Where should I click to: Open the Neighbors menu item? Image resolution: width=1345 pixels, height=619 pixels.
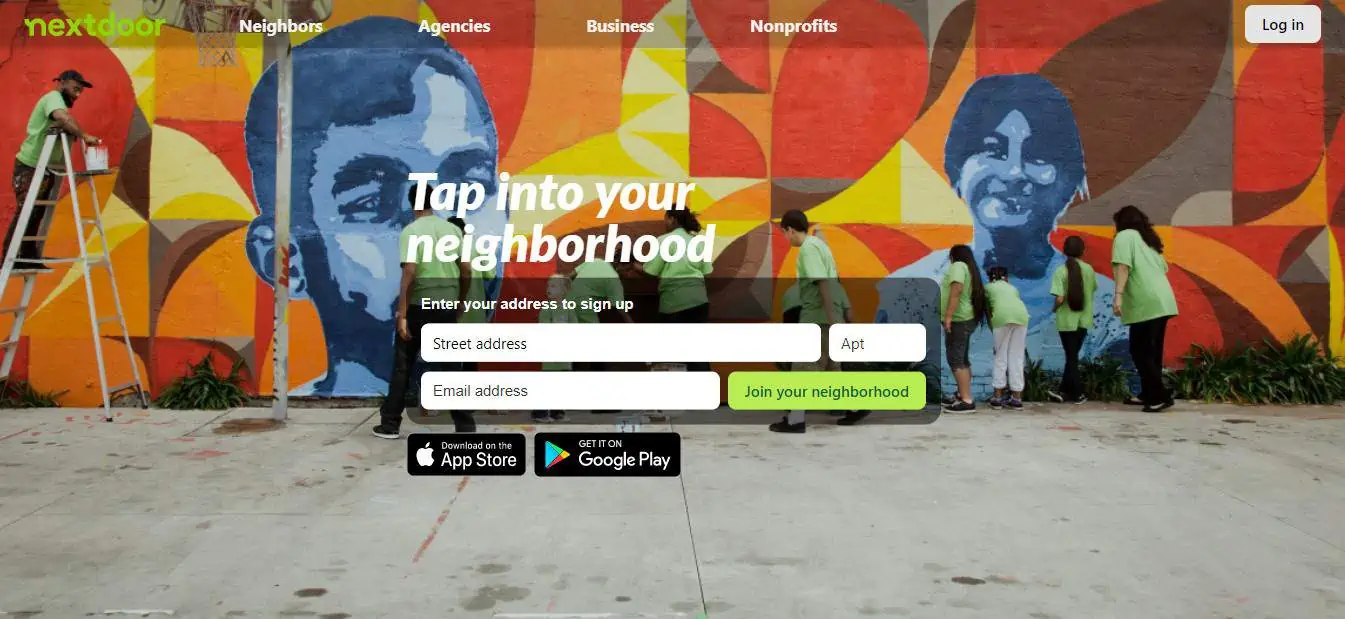pyautogui.click(x=281, y=26)
